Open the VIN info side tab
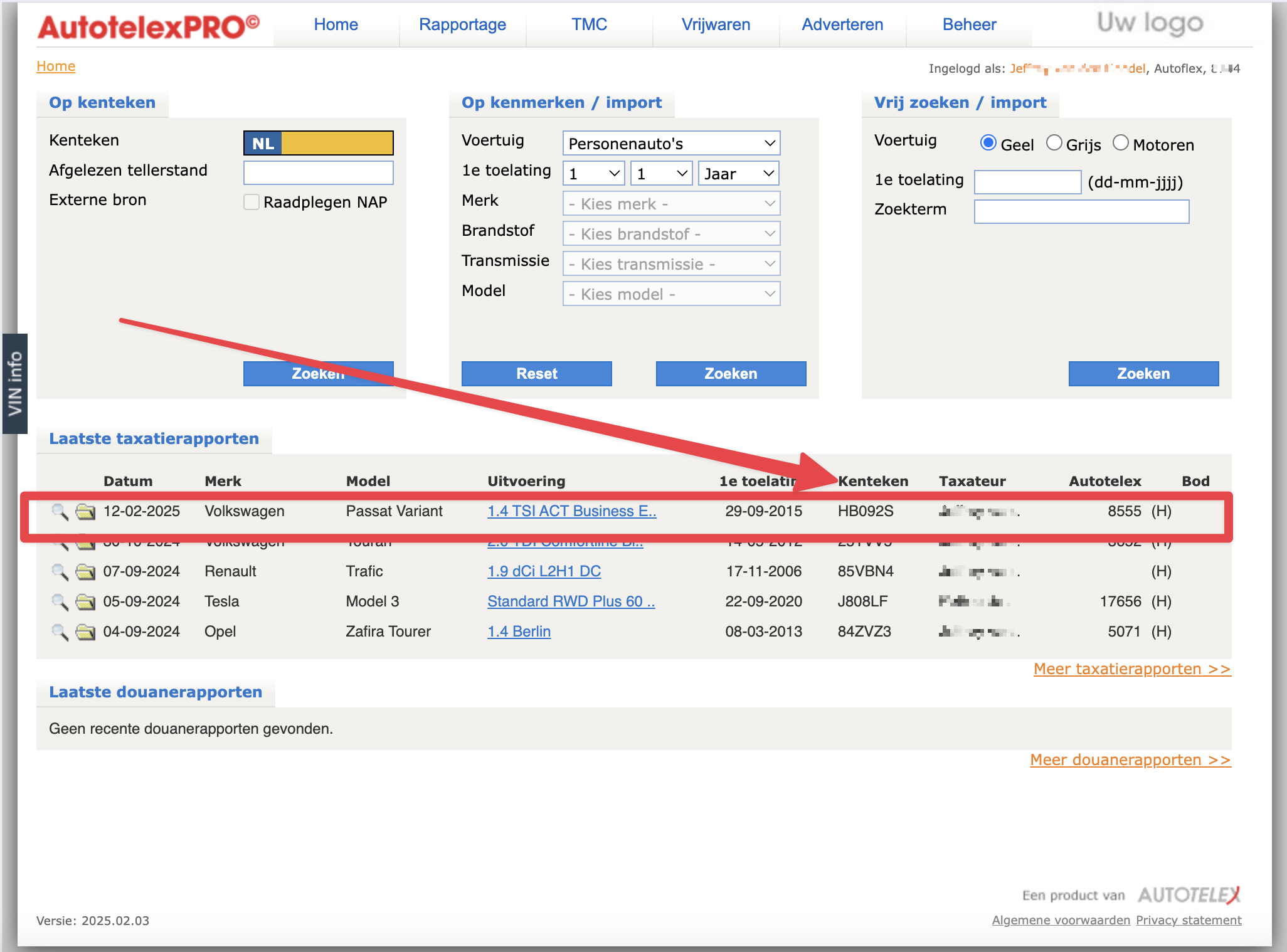The width and height of the screenshot is (1287, 952). 14,384
